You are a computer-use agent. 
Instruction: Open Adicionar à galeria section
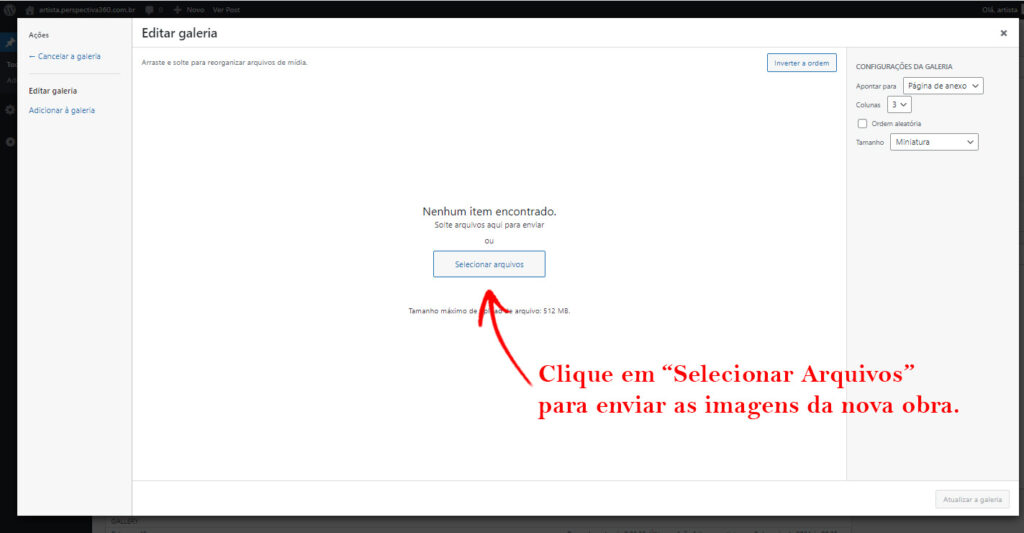[x=61, y=110]
